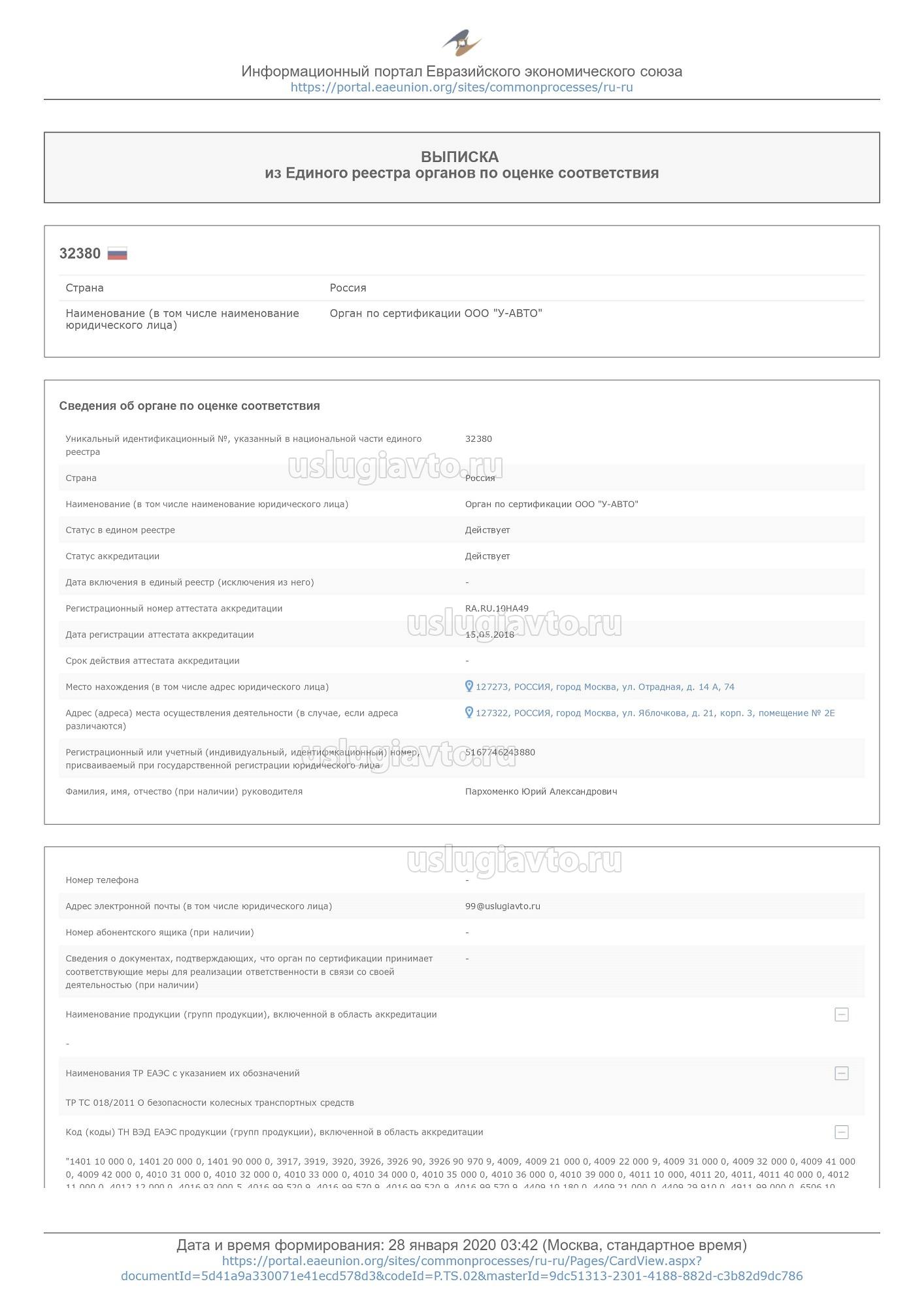Screen dimensions: 924x1307
Task: Open address link 127322 Москва, ул. Яблочкова
Action: 655,713
